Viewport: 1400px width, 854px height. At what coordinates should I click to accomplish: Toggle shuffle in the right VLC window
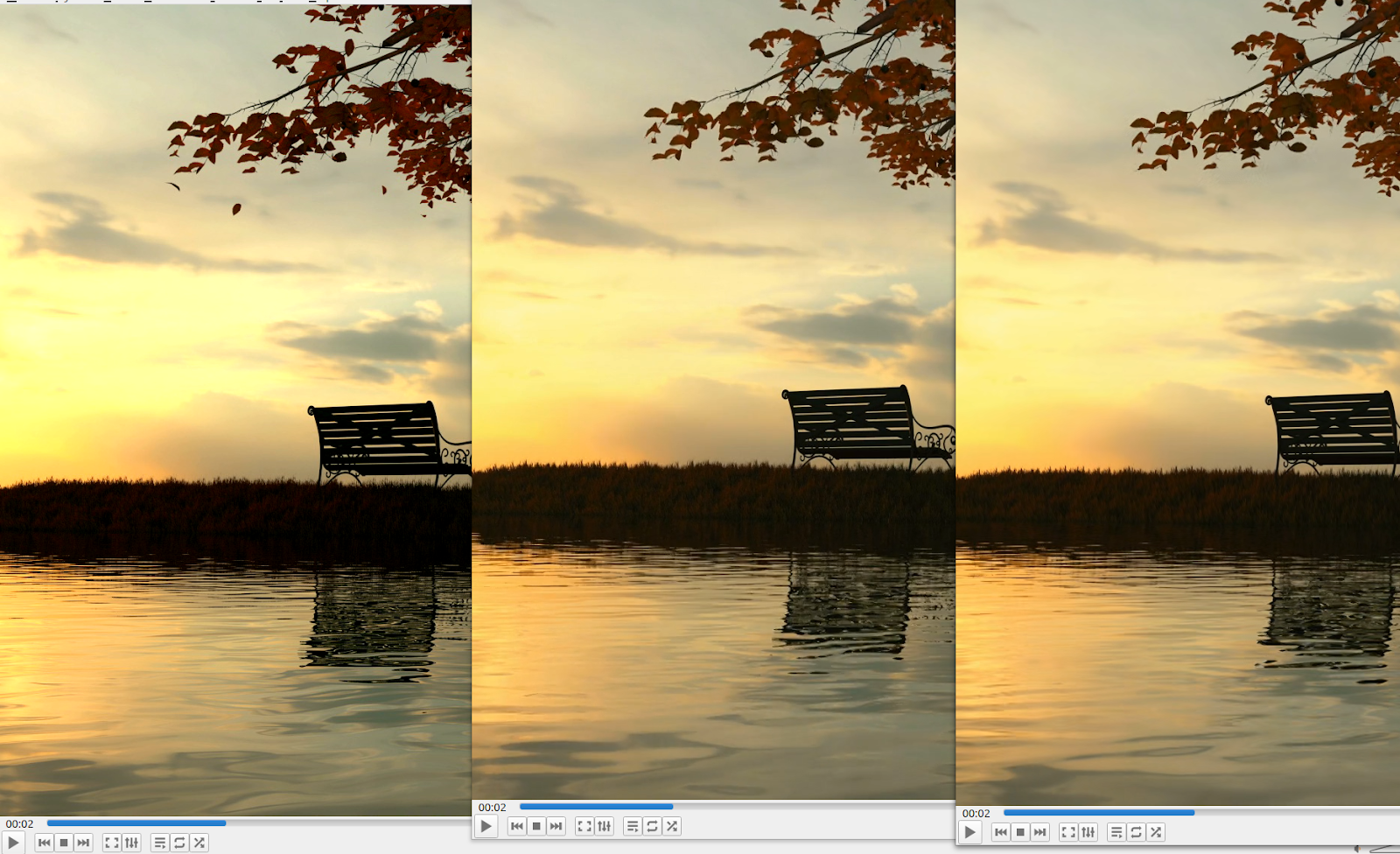pyautogui.click(x=1155, y=832)
